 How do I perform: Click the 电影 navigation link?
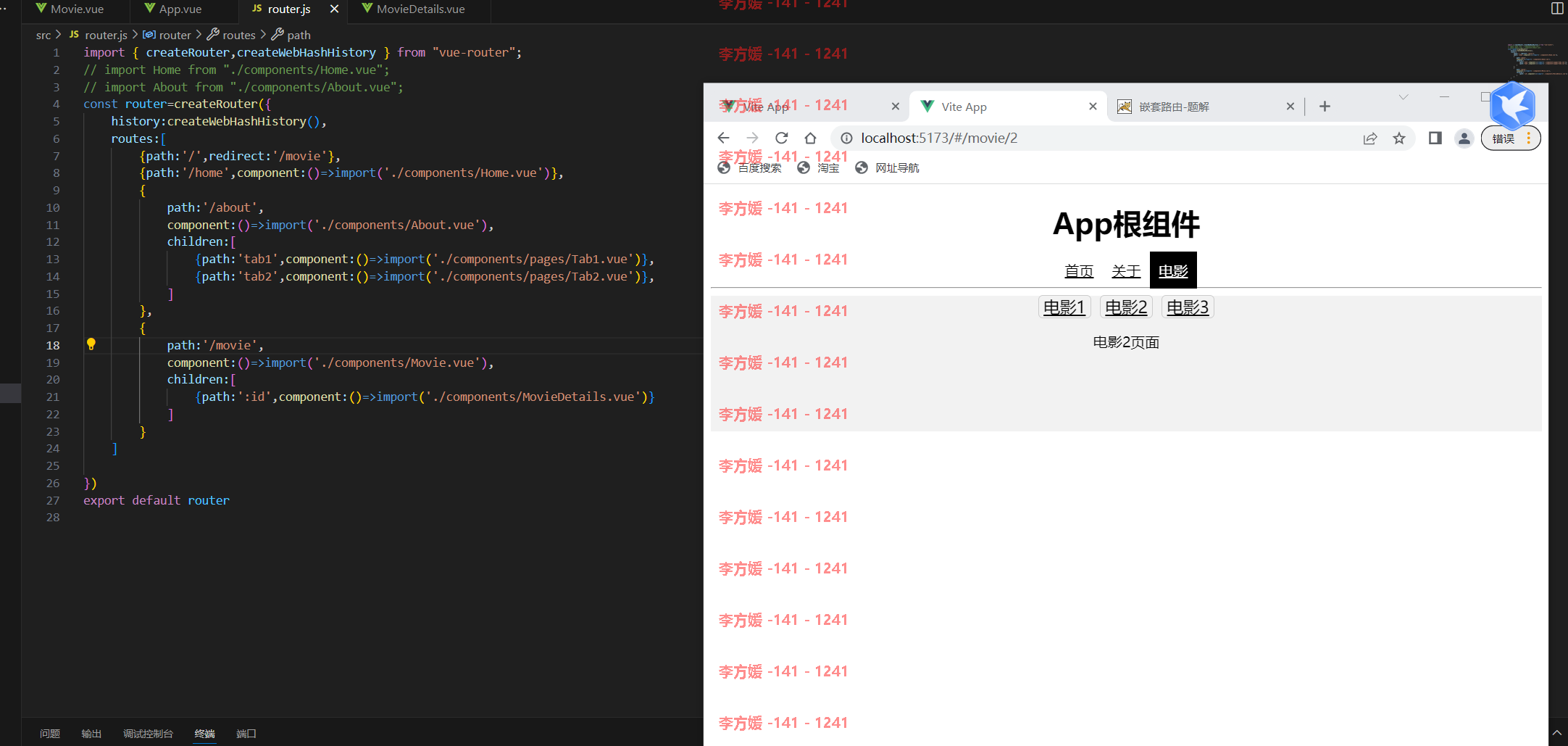(1173, 270)
